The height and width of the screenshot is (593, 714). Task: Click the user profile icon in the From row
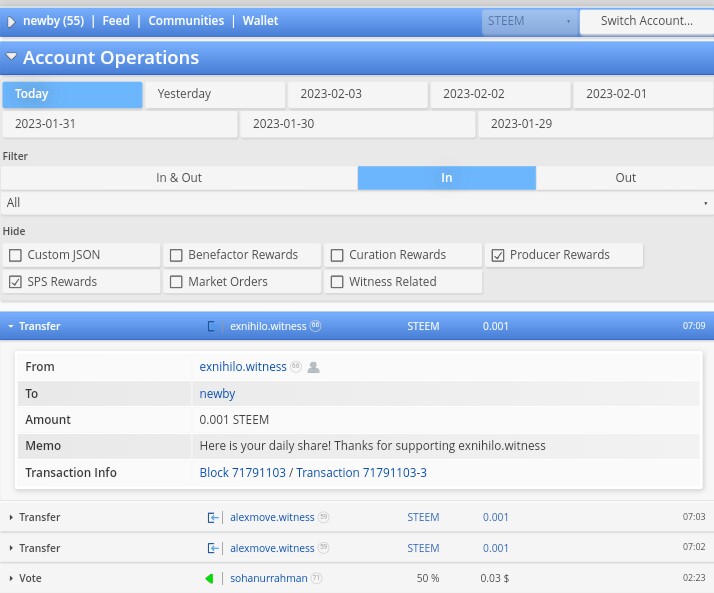pyautogui.click(x=313, y=367)
